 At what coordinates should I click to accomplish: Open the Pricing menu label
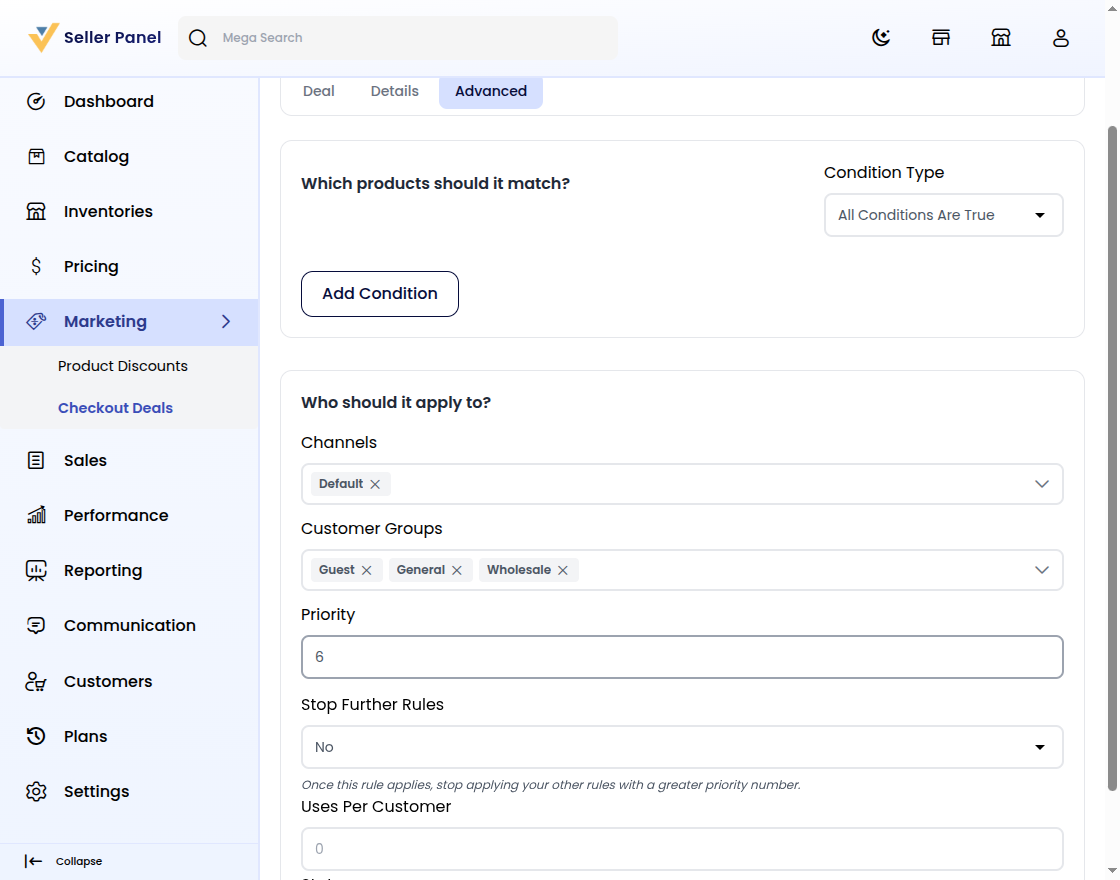[x=91, y=266]
